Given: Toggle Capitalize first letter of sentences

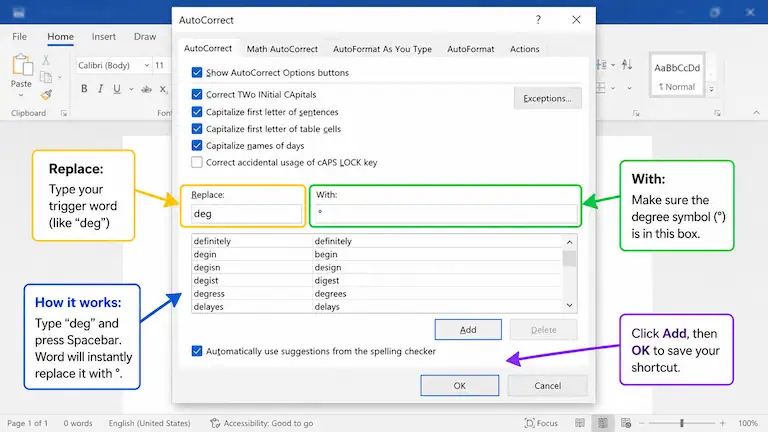Looking at the screenshot, I should tap(197, 112).
